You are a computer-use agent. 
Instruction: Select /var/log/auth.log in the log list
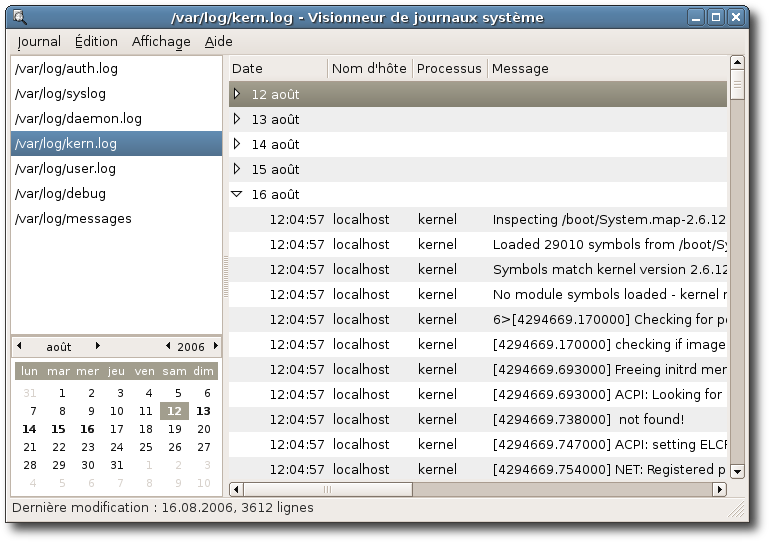click(66, 69)
